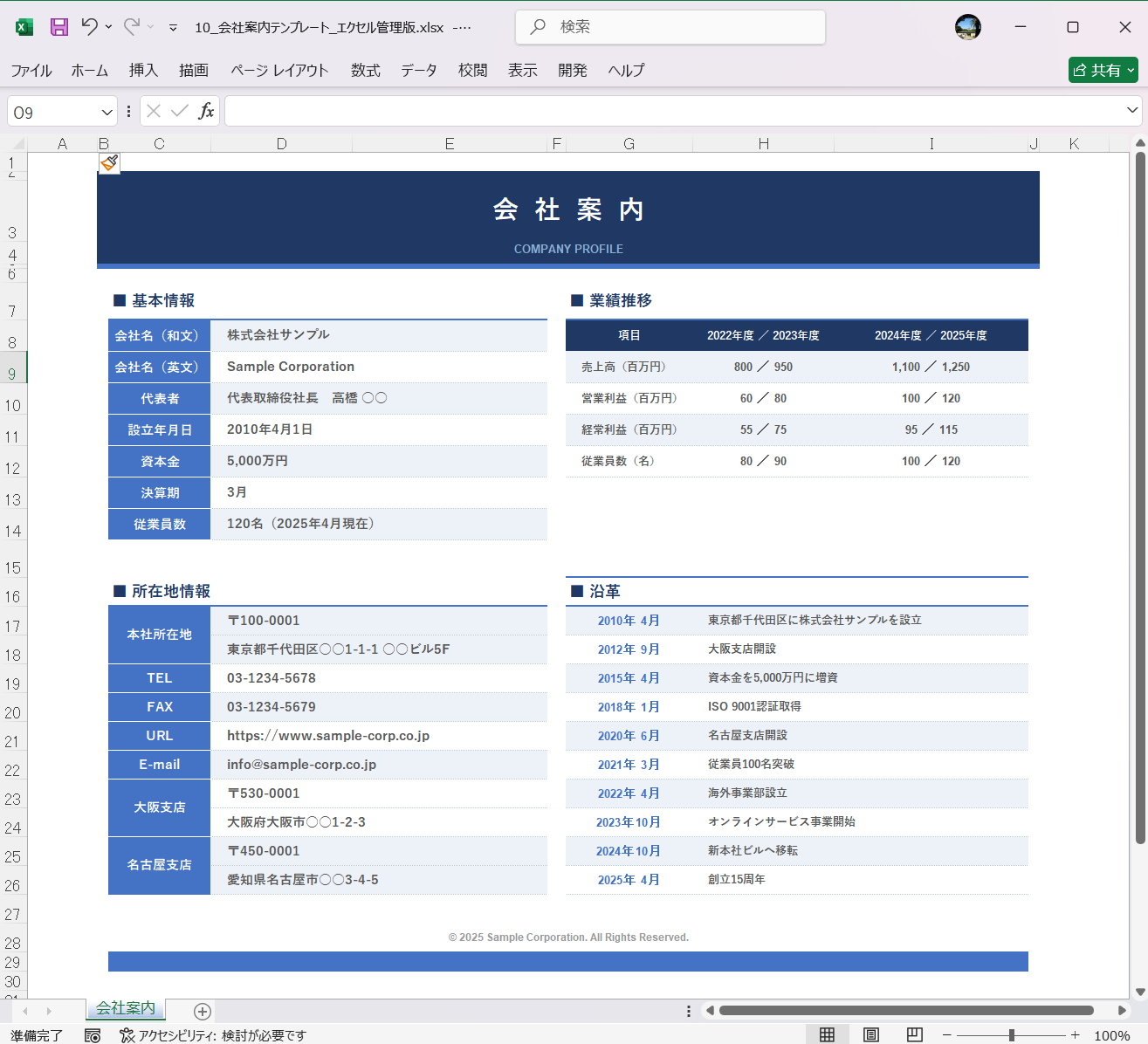Screen dimensions: 1148x1044
Task: Open Insert Function with the fx icon
Action: tap(208, 111)
